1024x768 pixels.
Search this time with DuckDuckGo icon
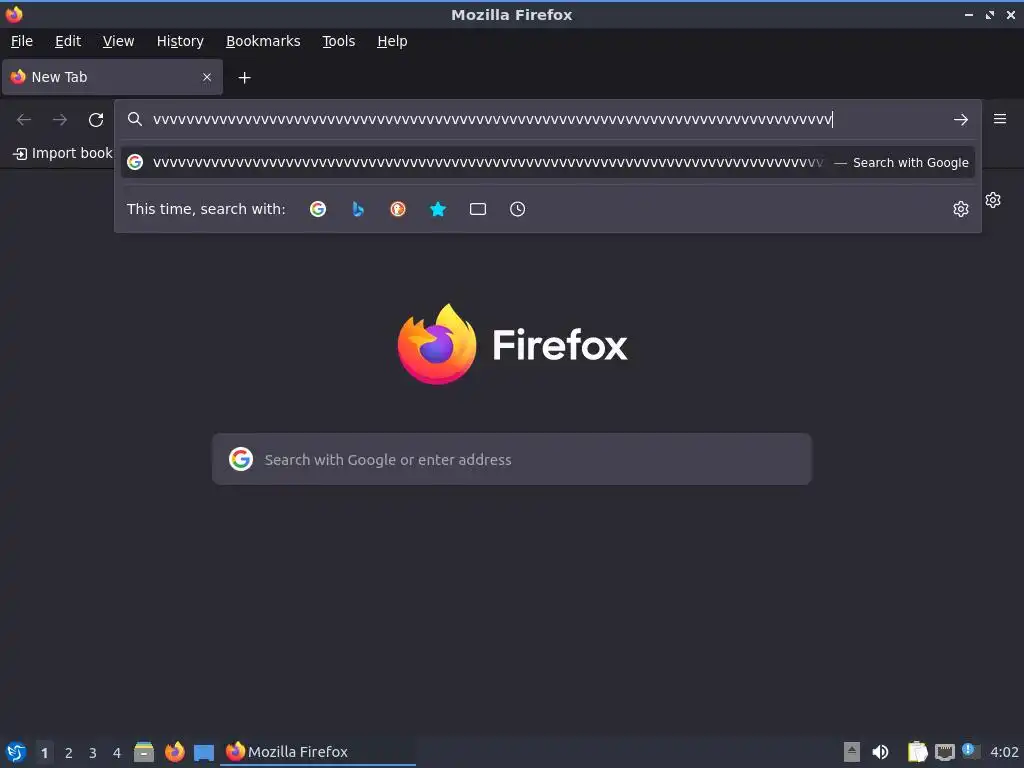(x=398, y=209)
